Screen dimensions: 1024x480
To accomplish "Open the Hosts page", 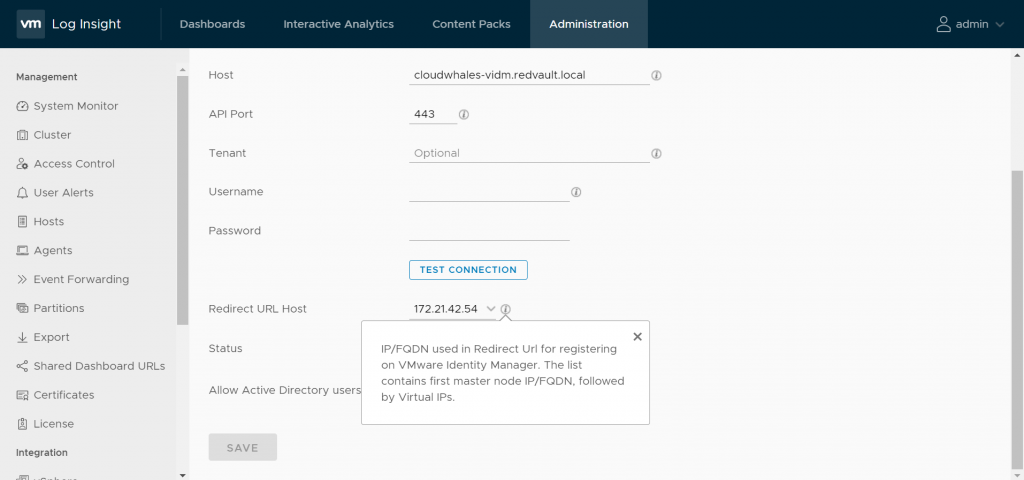I will pyautogui.click(x=49, y=221).
